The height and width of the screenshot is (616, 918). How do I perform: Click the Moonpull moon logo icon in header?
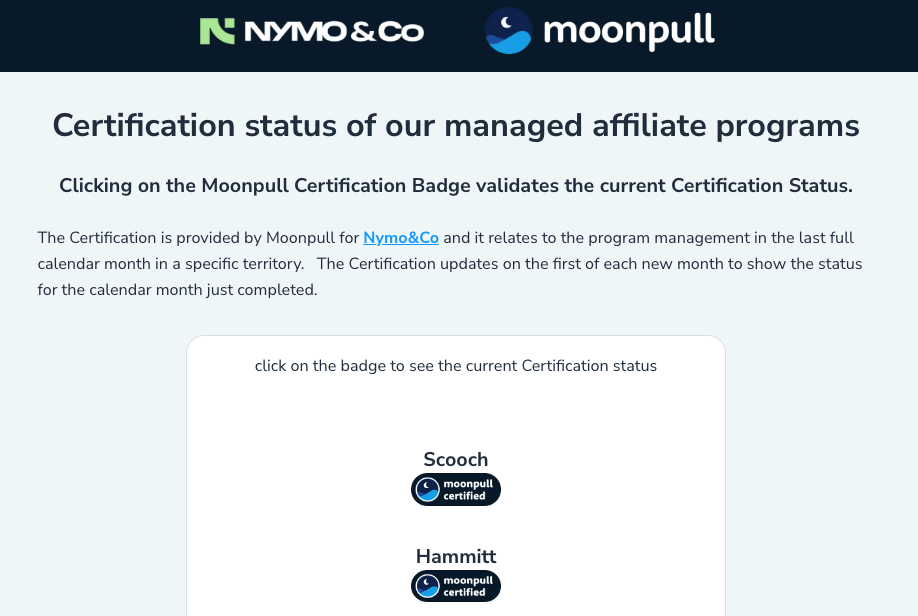tap(508, 30)
